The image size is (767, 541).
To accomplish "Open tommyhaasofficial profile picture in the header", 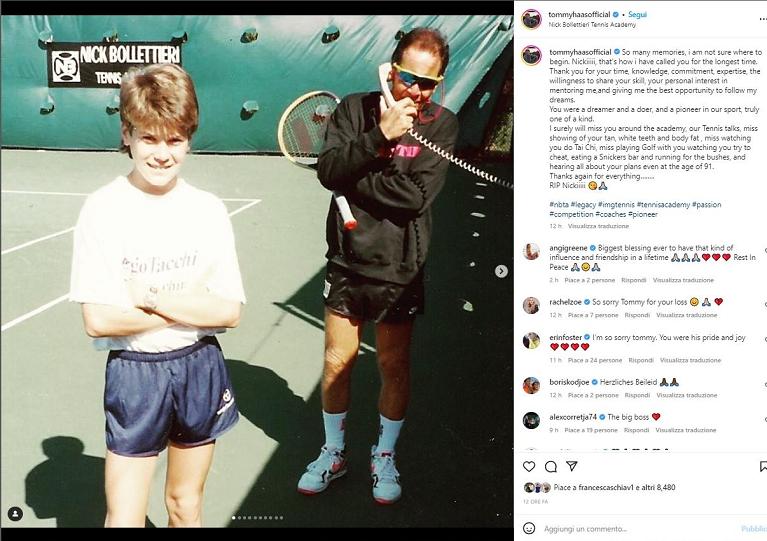I will (x=532, y=20).
